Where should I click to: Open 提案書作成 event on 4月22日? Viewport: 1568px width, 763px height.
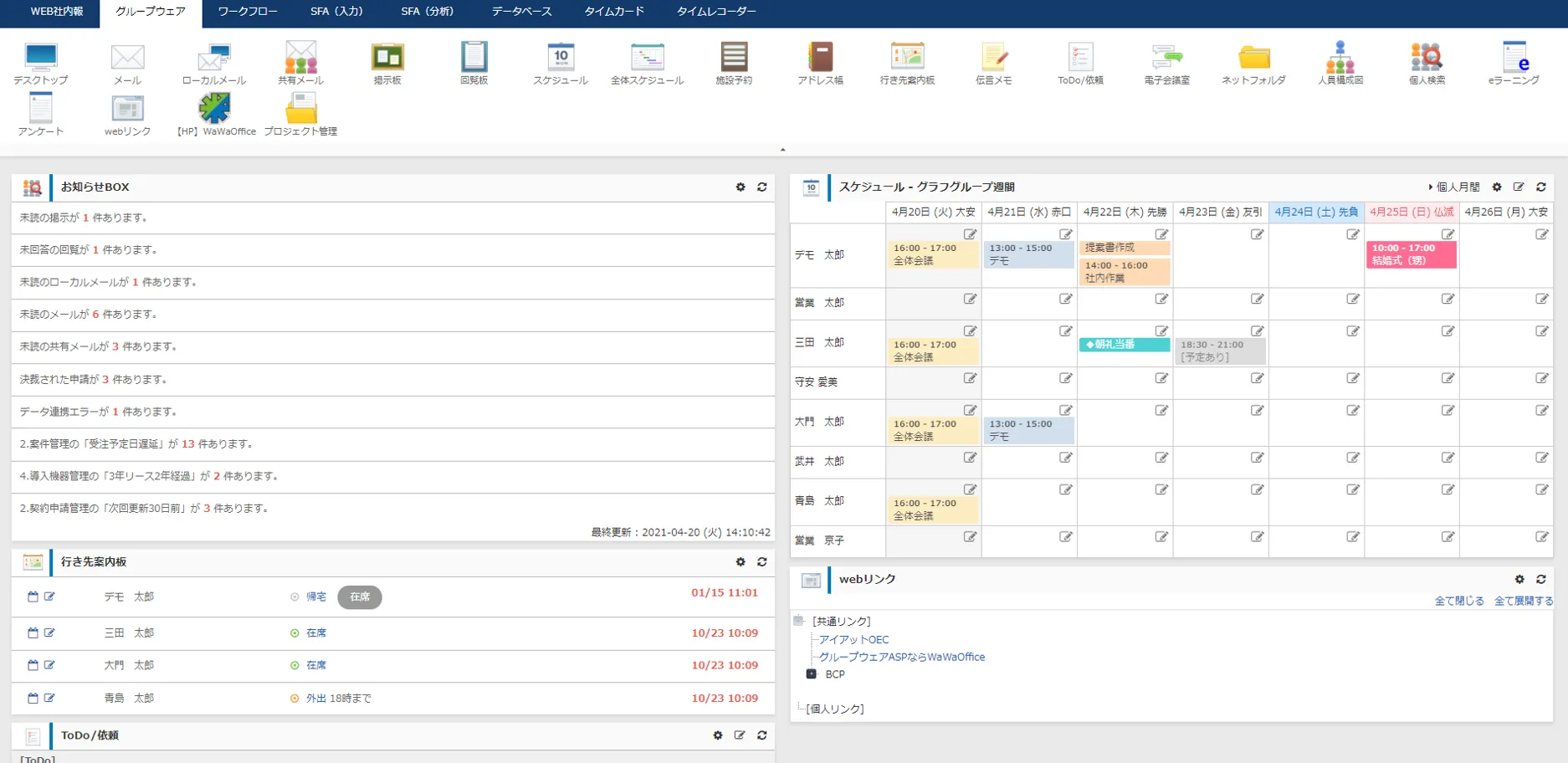pos(1125,248)
